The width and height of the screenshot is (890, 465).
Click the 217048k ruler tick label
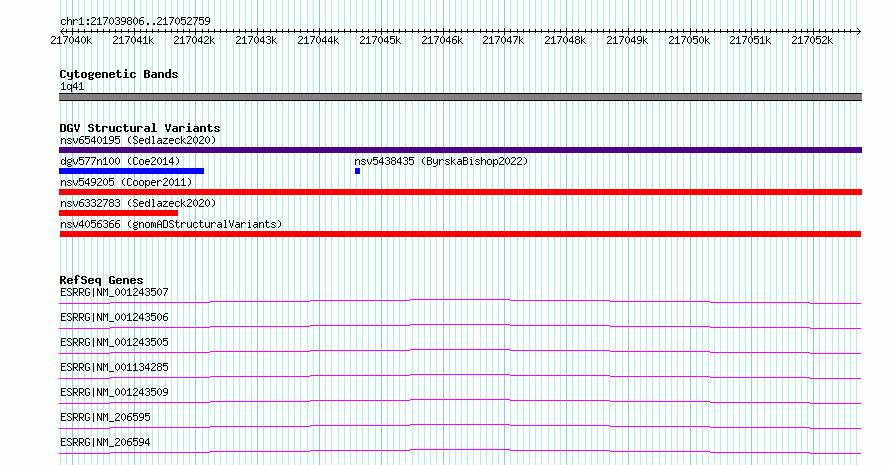(565, 40)
